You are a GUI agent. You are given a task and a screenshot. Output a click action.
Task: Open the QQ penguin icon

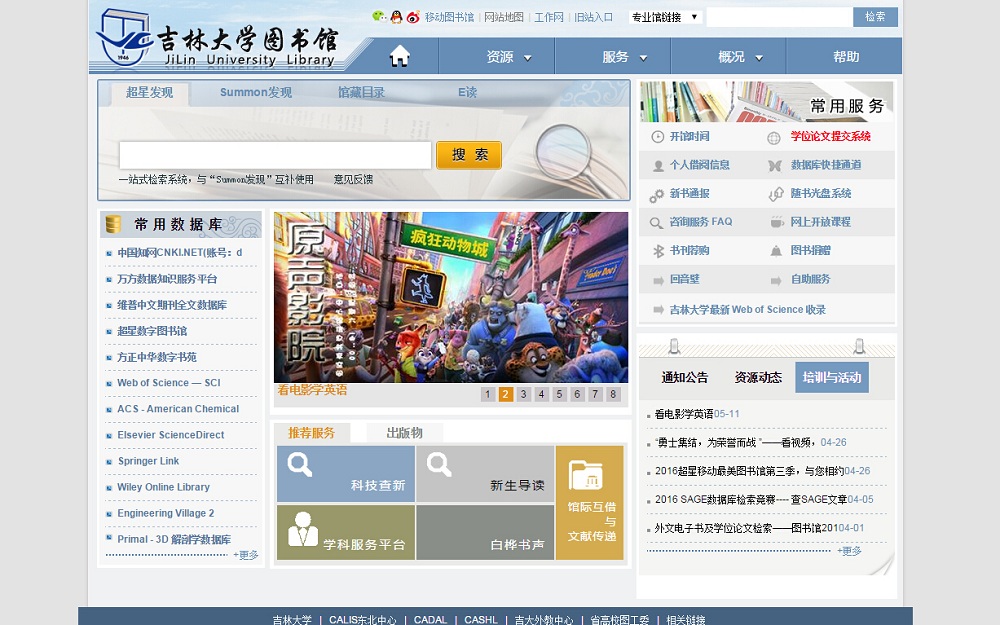coord(396,17)
